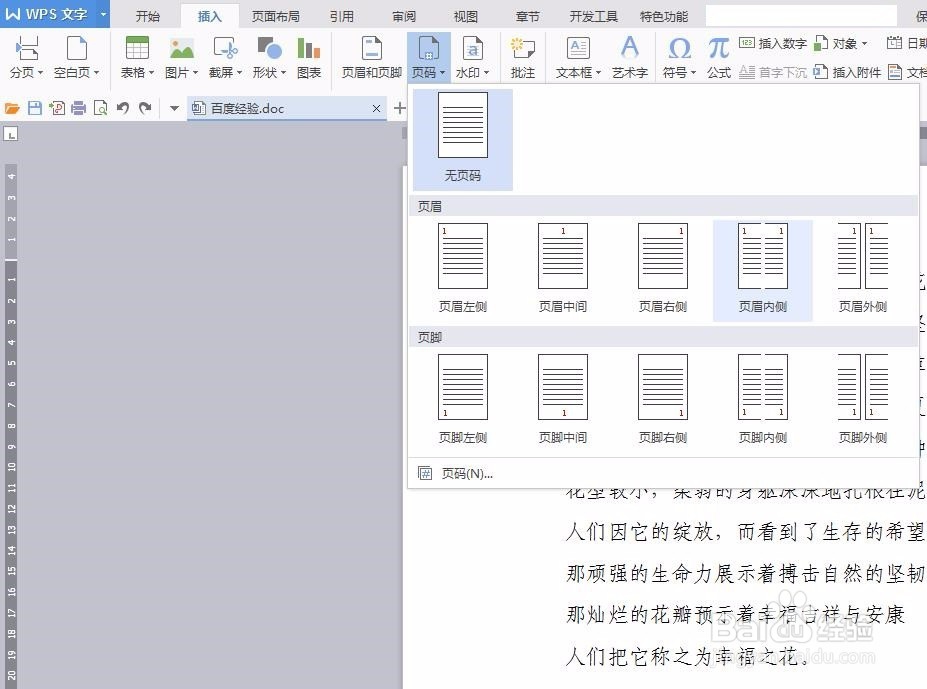
Task: Add a new document tab with plus
Action: 400,108
